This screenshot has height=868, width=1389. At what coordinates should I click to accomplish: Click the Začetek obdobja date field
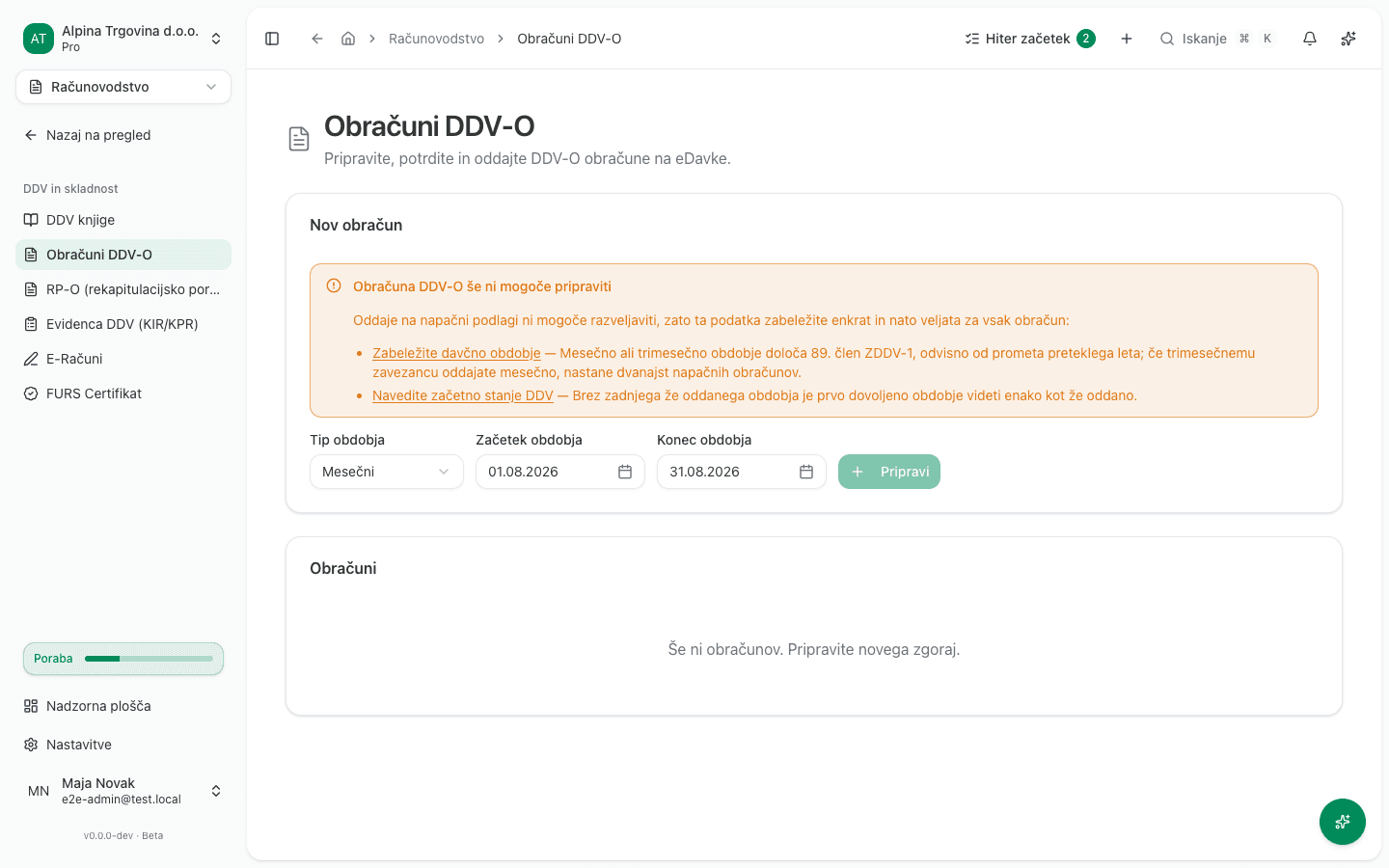click(x=560, y=472)
